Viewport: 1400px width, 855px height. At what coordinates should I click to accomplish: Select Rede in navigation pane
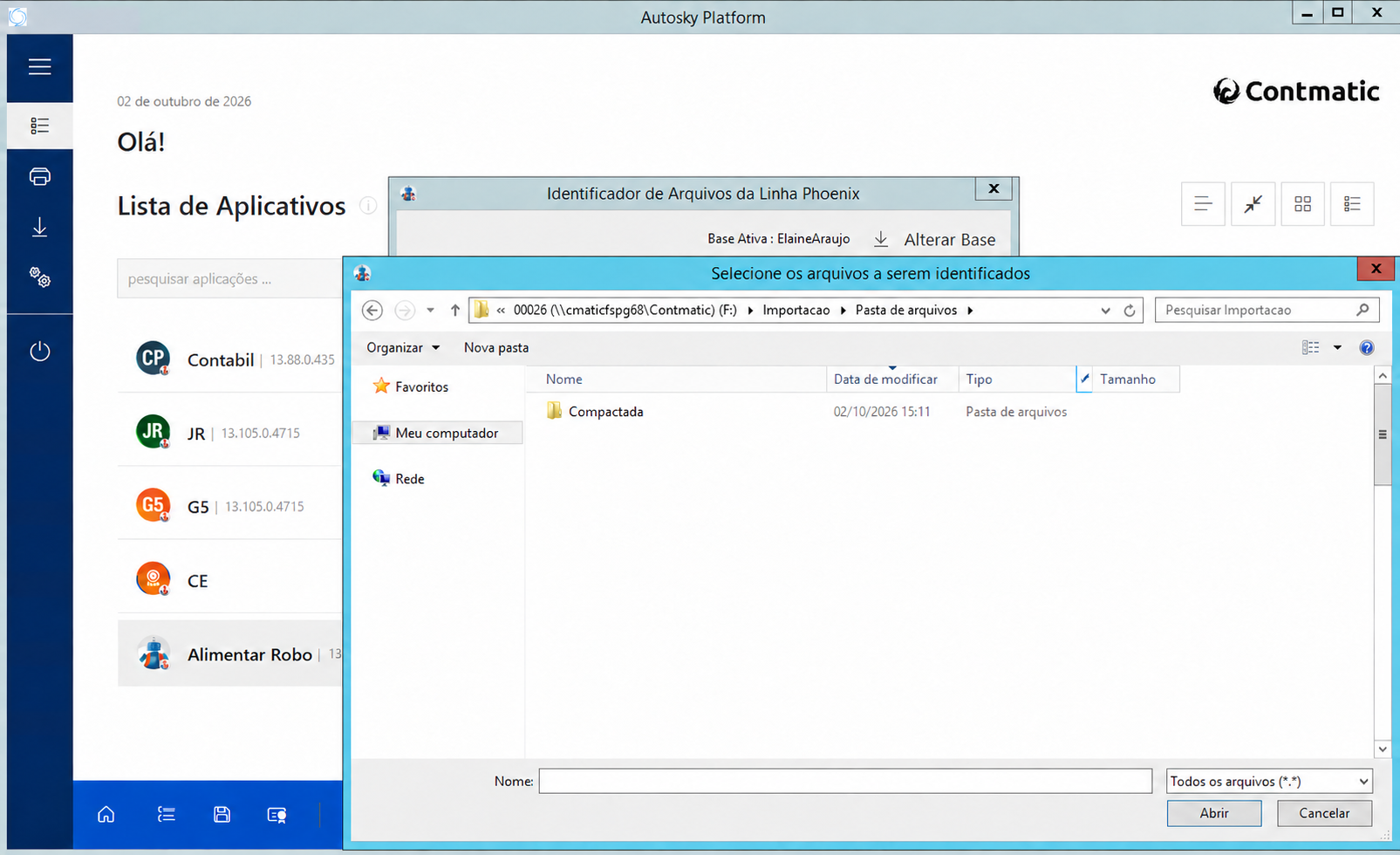pos(399,479)
